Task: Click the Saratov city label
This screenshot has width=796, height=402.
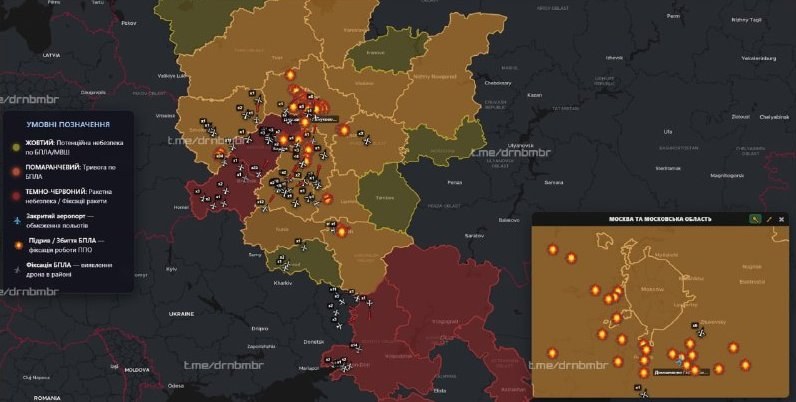Action: [475, 236]
